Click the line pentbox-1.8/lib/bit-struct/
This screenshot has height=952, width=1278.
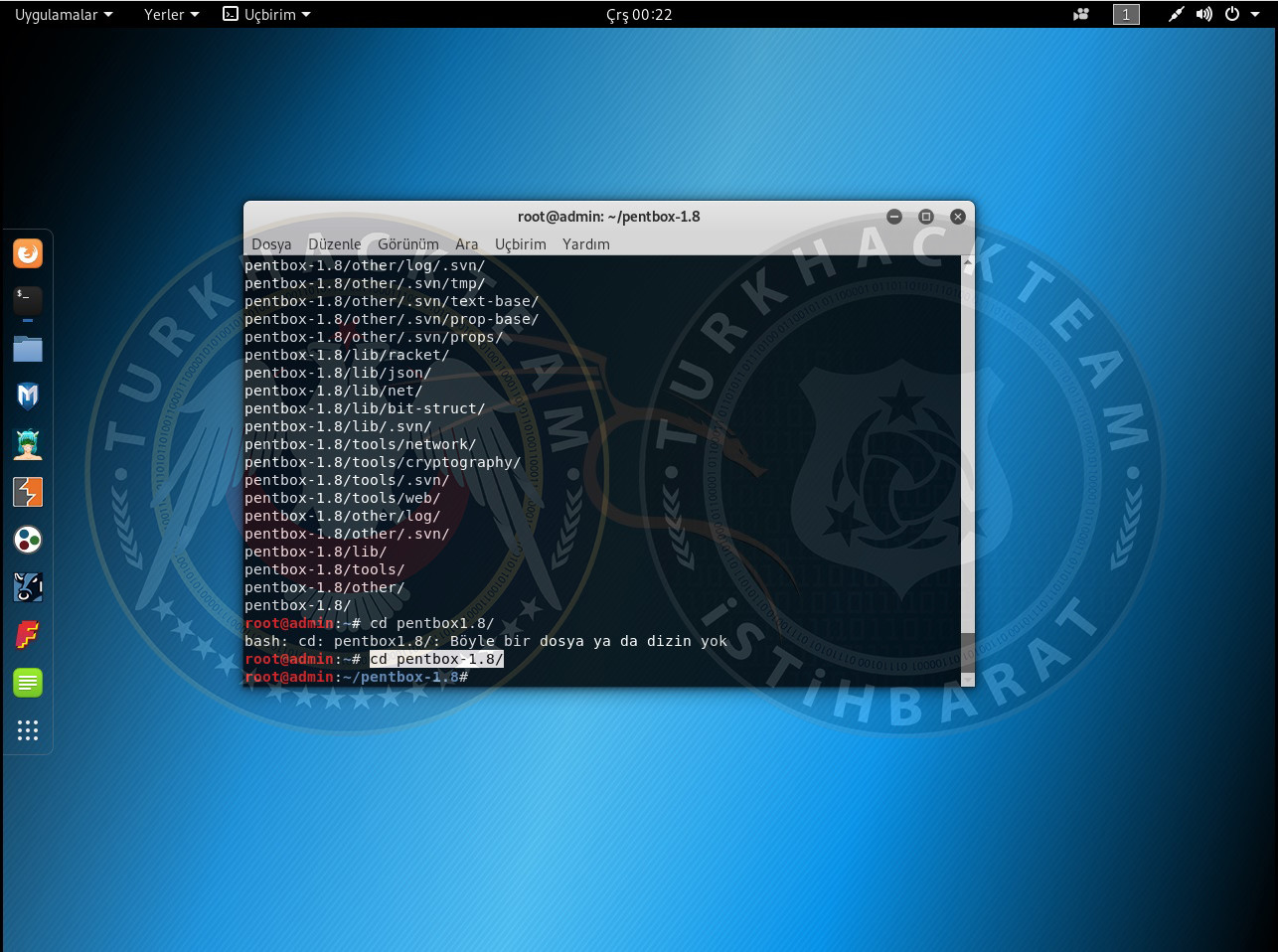tap(365, 408)
